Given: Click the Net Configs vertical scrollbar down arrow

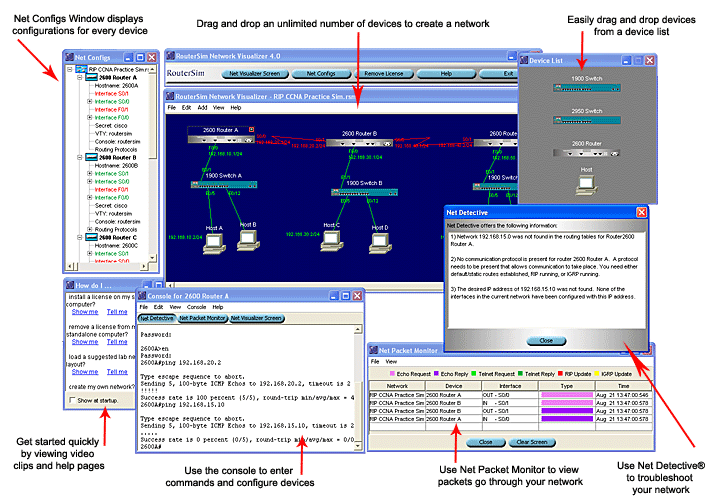Looking at the screenshot, I should tap(153, 258).
